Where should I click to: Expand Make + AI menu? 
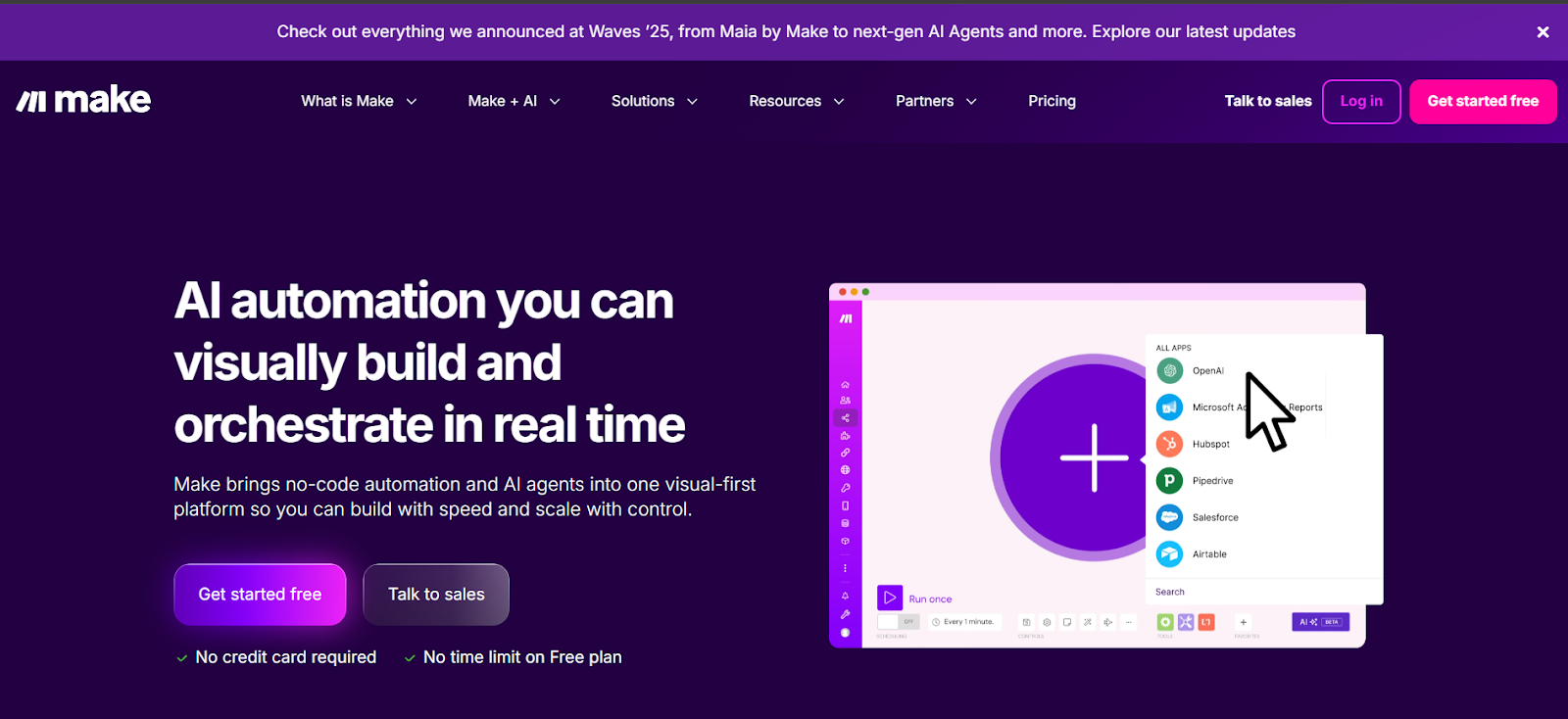[514, 101]
